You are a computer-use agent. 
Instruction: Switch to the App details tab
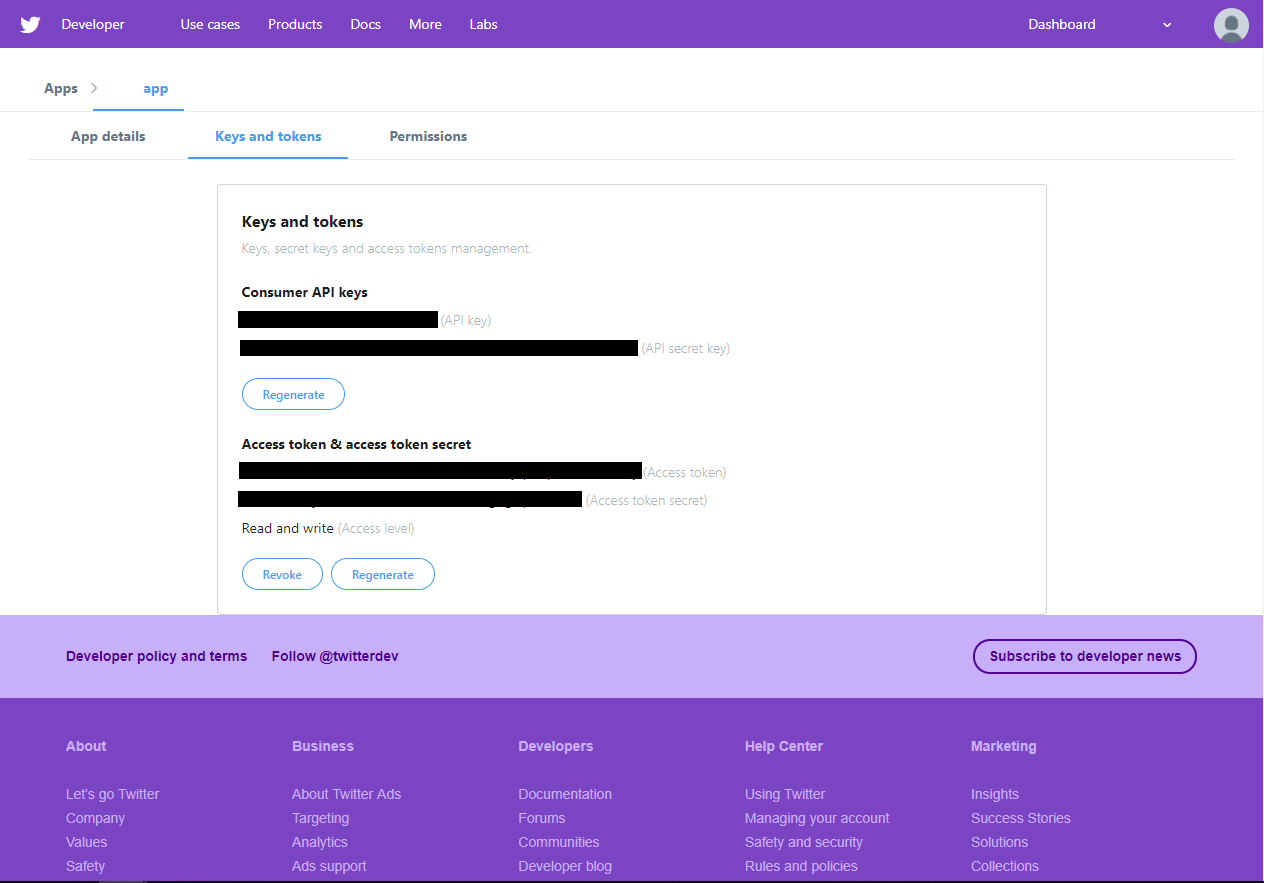108,136
